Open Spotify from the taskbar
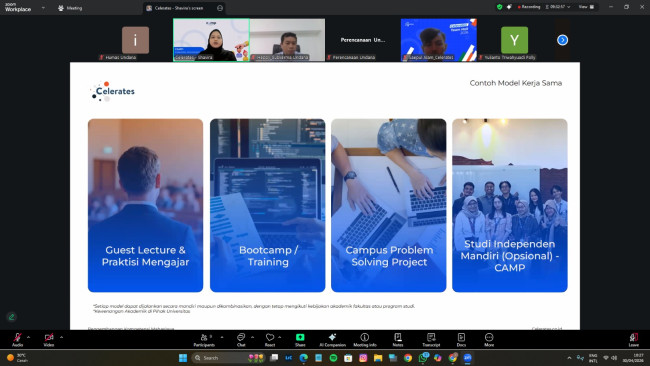Viewport: 650px width, 366px height. pos(333,358)
